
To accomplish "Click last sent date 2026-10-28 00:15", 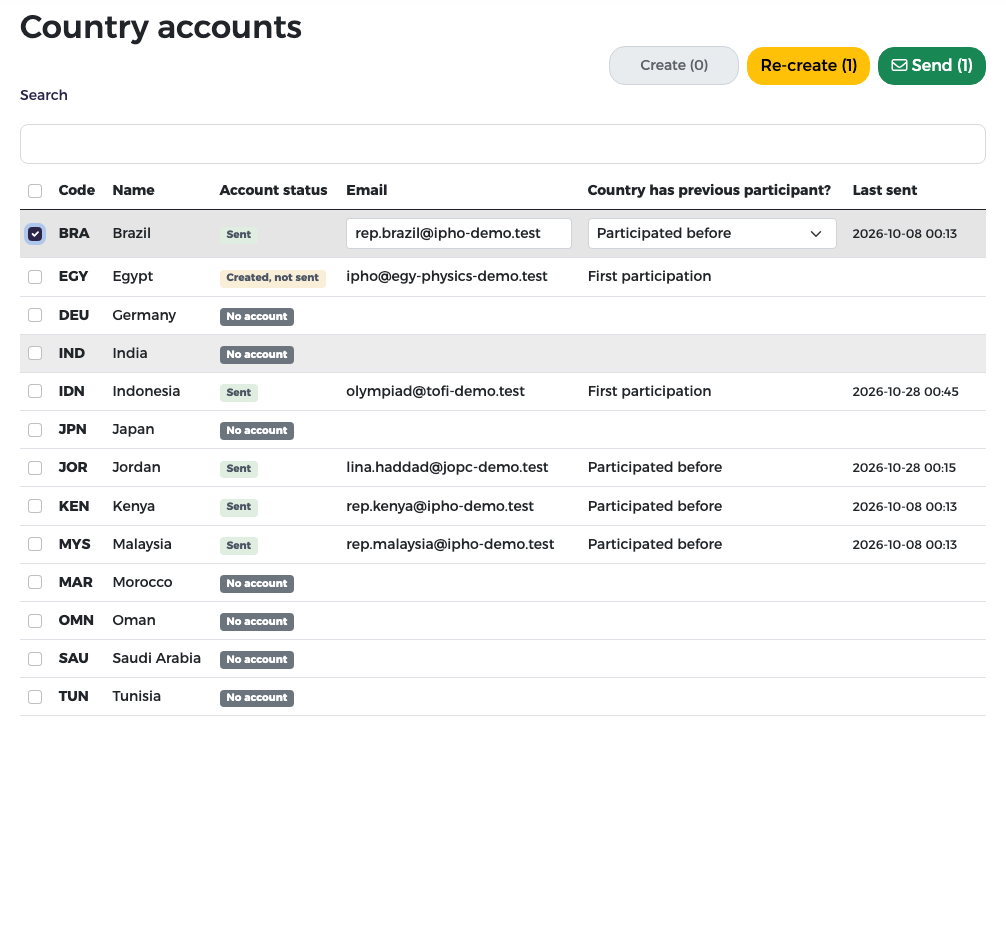I will click(904, 468).
